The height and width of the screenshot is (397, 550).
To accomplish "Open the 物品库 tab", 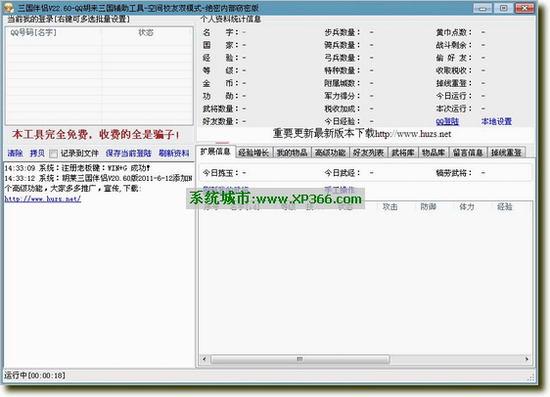I will tap(434, 153).
